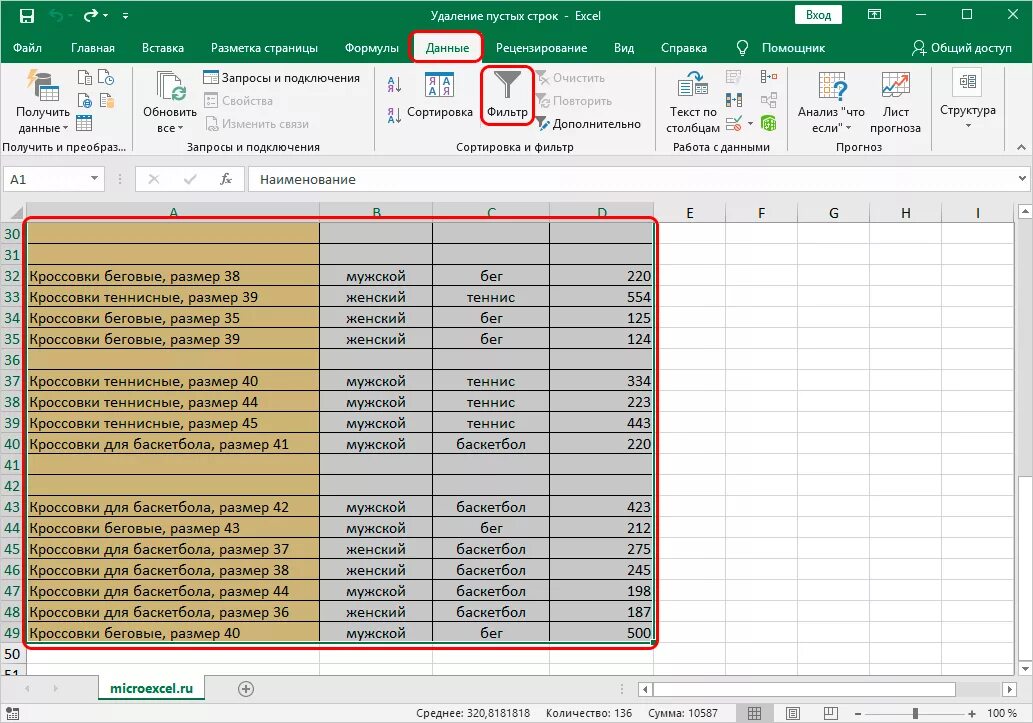Click Sort A to Z icon
Screen dimensions: 1033x723
tap(395, 84)
